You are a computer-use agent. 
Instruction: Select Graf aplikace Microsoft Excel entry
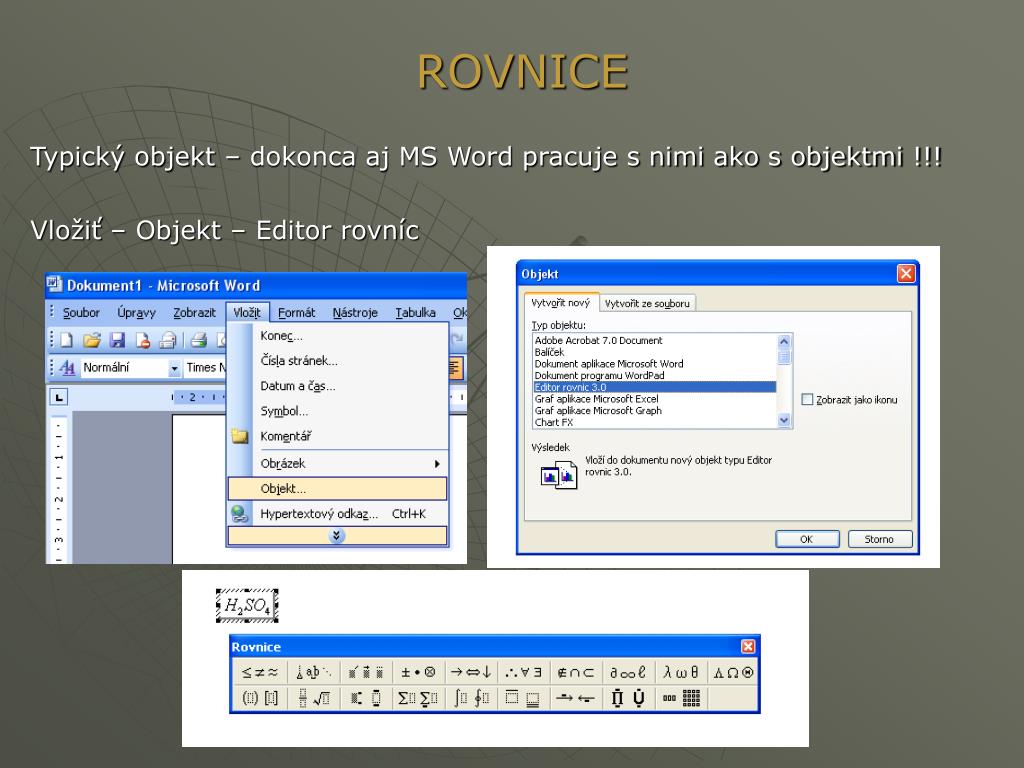pos(654,399)
